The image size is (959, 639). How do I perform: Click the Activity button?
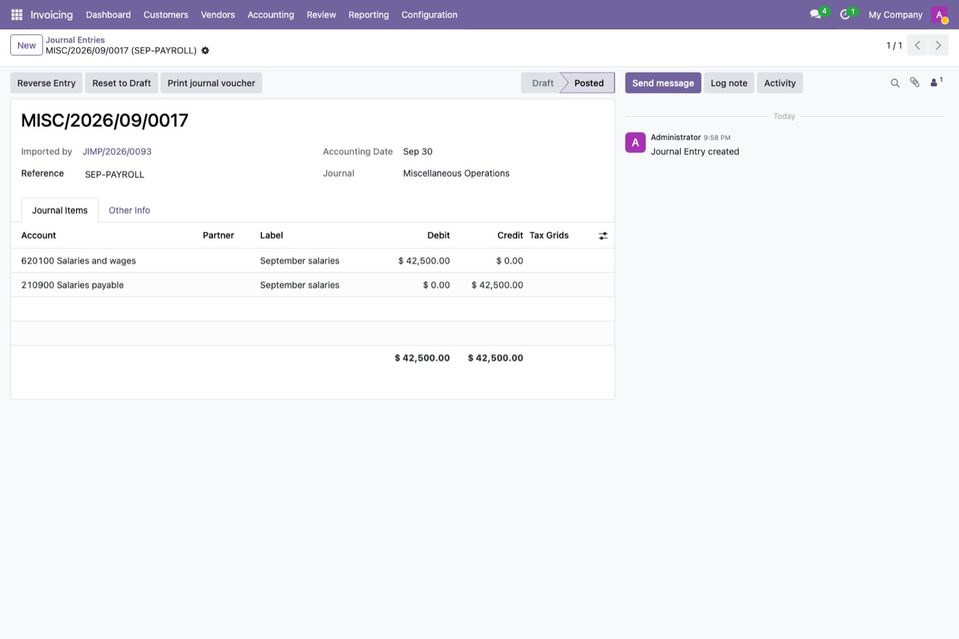tap(780, 83)
